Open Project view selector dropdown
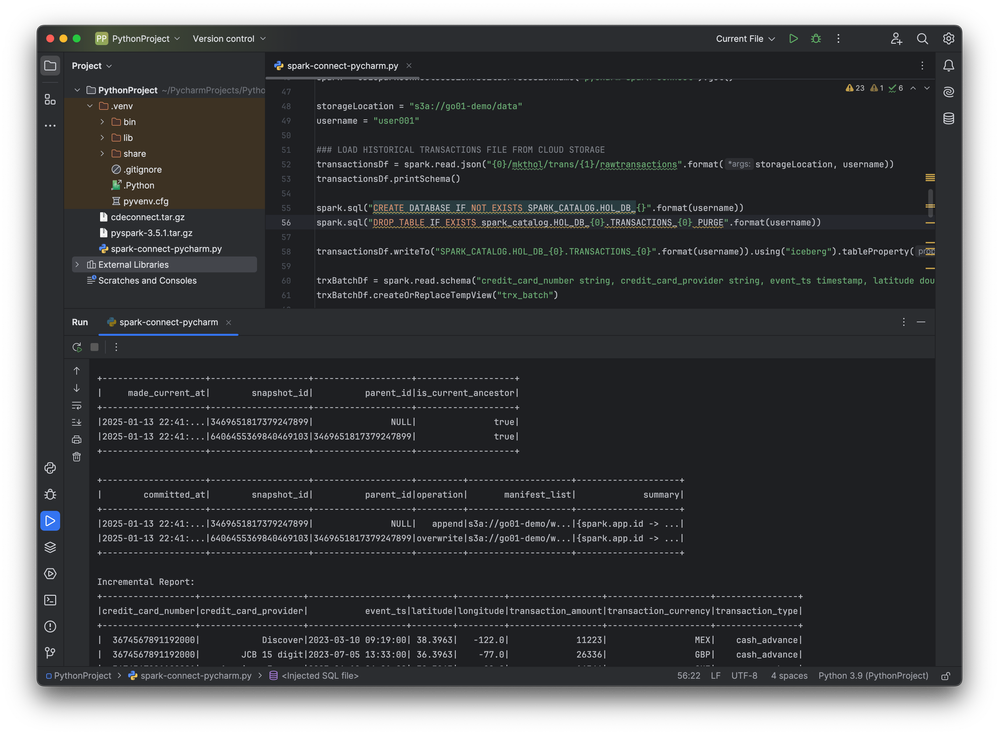999x735 pixels. [x=92, y=66]
